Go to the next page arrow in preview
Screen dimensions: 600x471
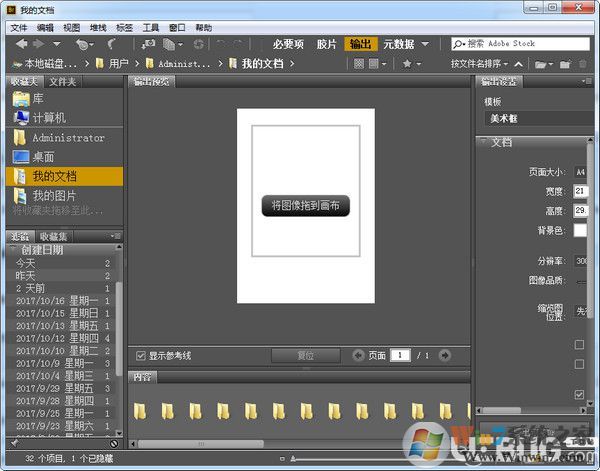[445, 355]
